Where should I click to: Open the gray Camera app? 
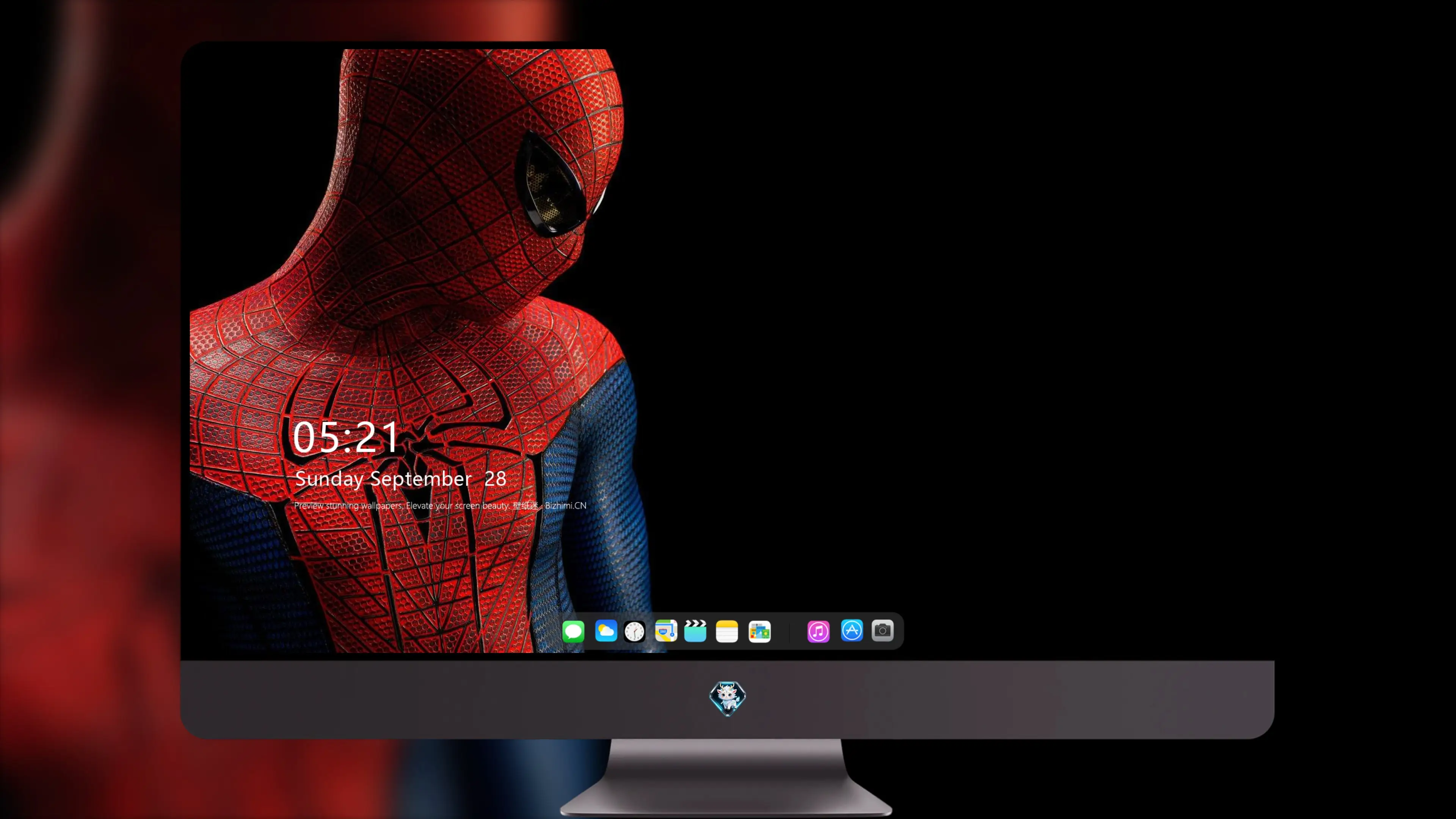tap(882, 630)
